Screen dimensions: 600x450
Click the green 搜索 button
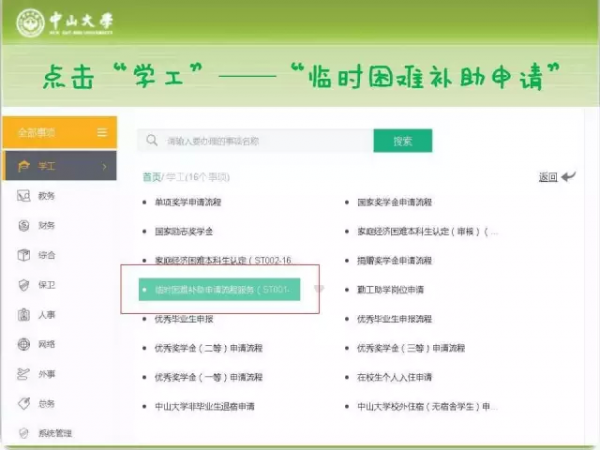[402, 141]
